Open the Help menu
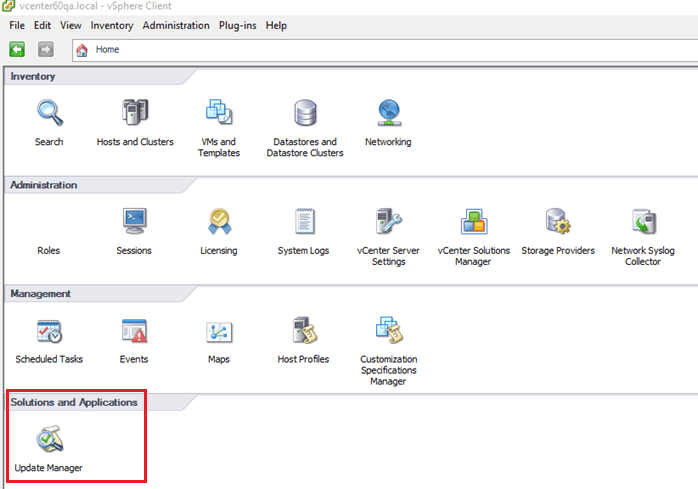 coord(276,25)
